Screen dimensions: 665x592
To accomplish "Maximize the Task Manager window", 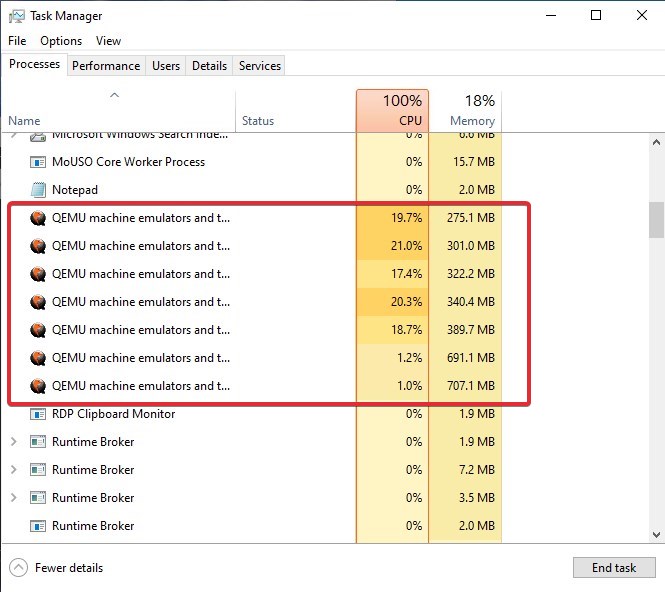I will tap(596, 16).
